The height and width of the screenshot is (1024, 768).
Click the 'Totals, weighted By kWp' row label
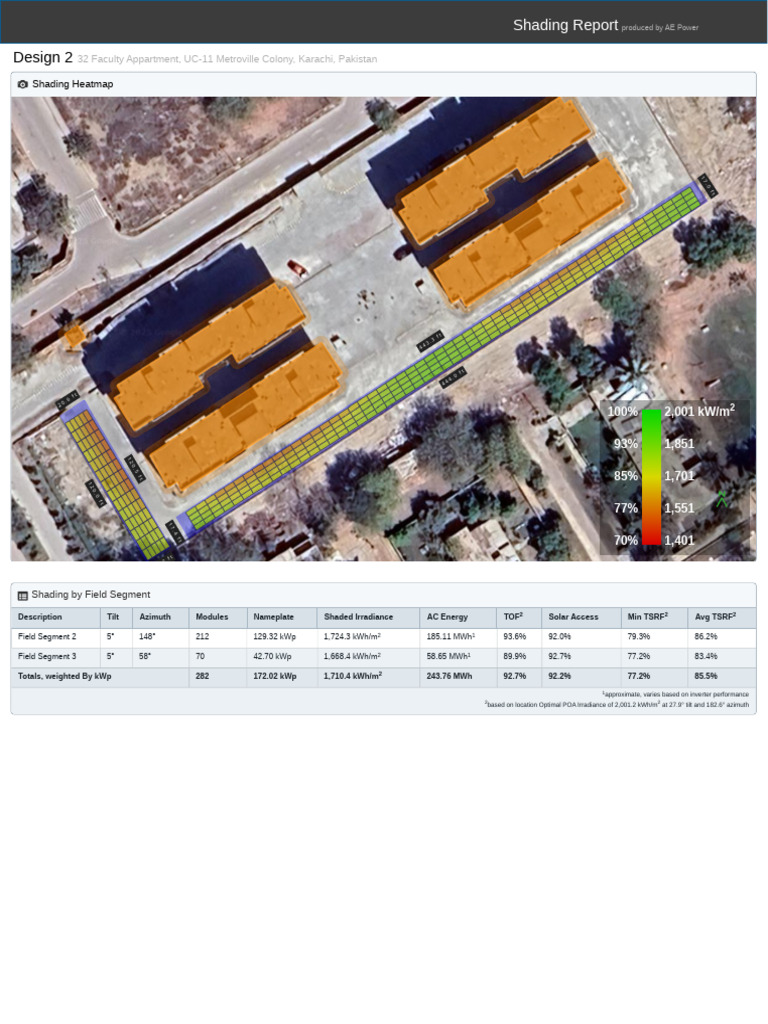click(65, 677)
